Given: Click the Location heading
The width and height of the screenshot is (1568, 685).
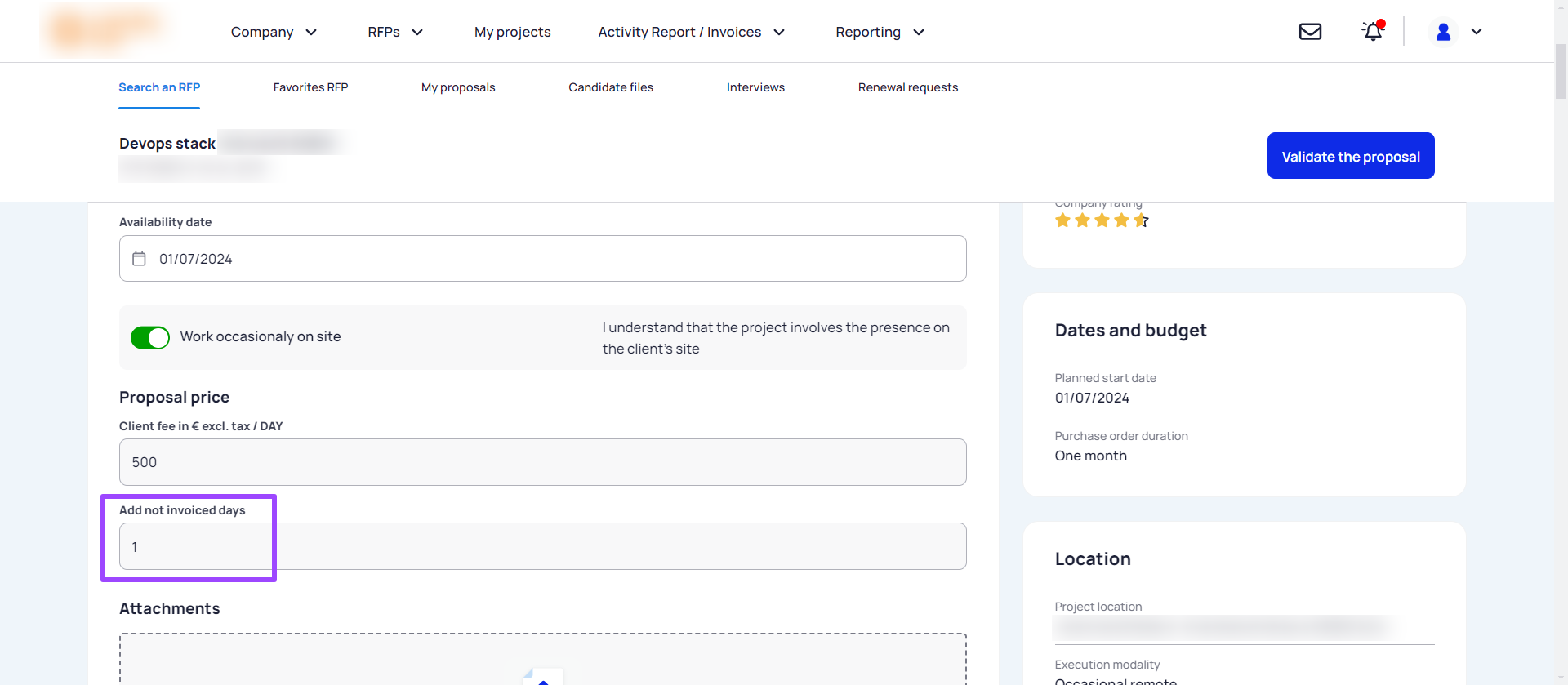Looking at the screenshot, I should click(x=1093, y=558).
